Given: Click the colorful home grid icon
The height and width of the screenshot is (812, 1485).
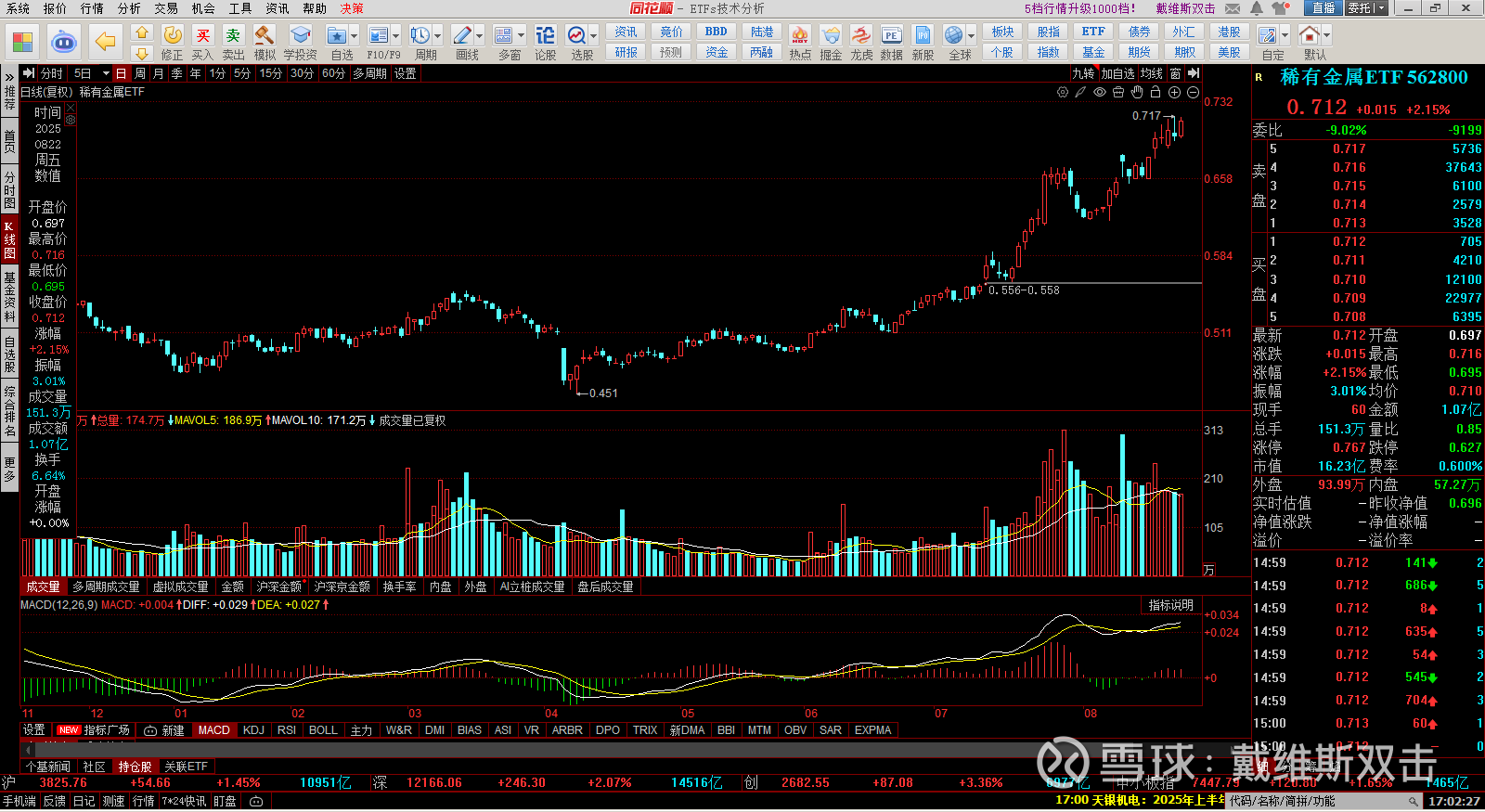Looking at the screenshot, I should tap(22, 42).
